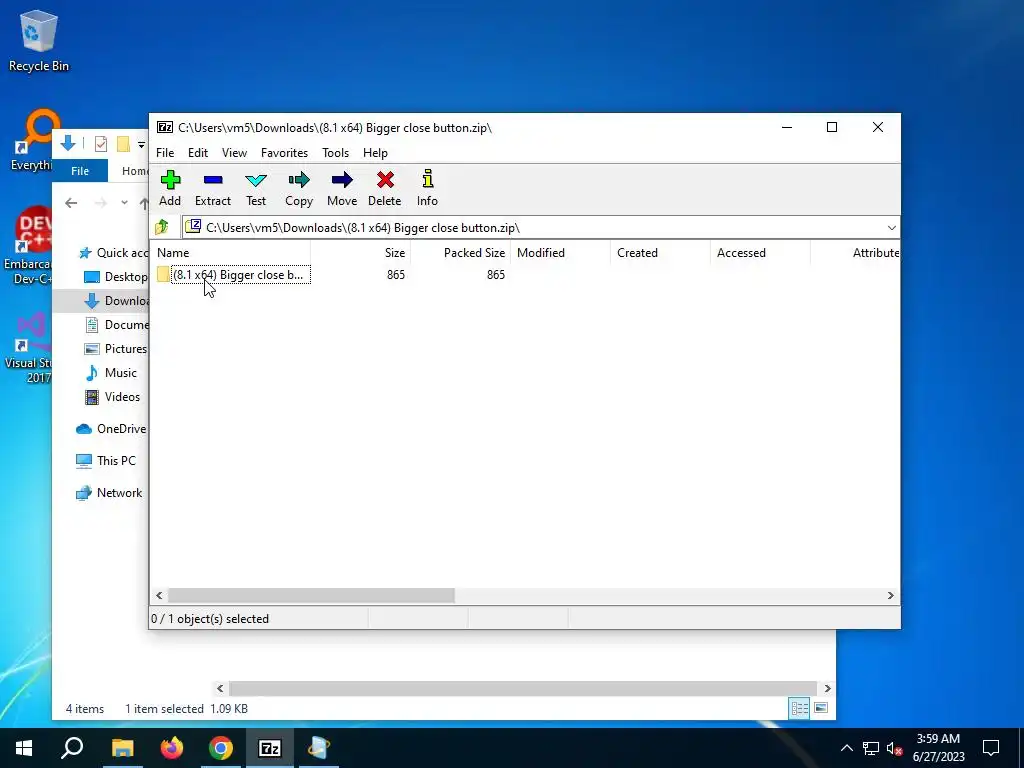1024x768 pixels.
Task: Switch to 7-Zip taskbar button
Action: (x=270, y=748)
